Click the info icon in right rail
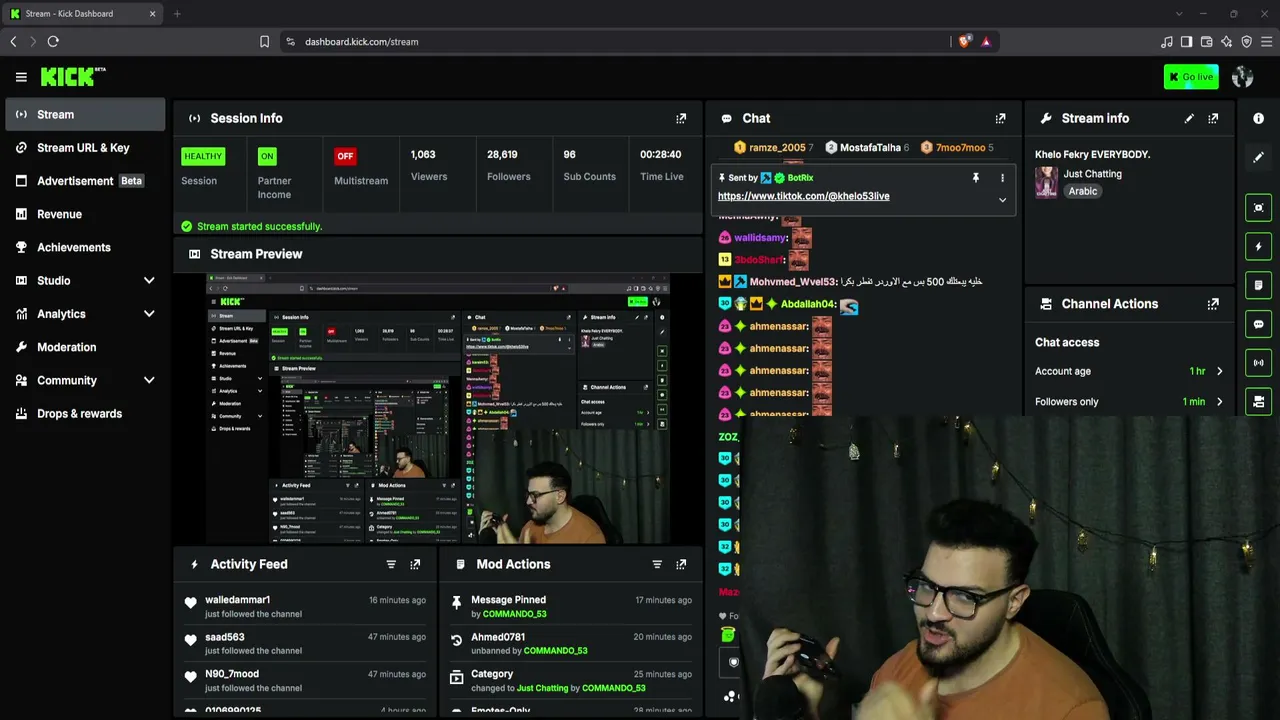1280x720 pixels. [1259, 118]
